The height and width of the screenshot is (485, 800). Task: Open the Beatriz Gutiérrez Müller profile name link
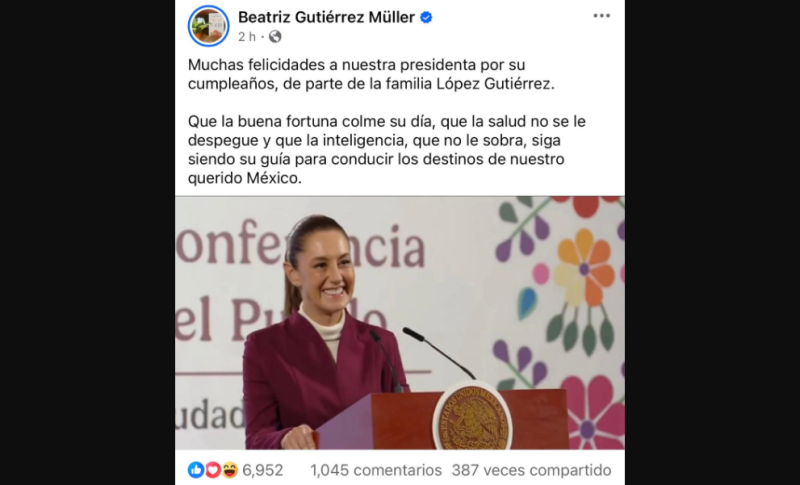[327, 17]
